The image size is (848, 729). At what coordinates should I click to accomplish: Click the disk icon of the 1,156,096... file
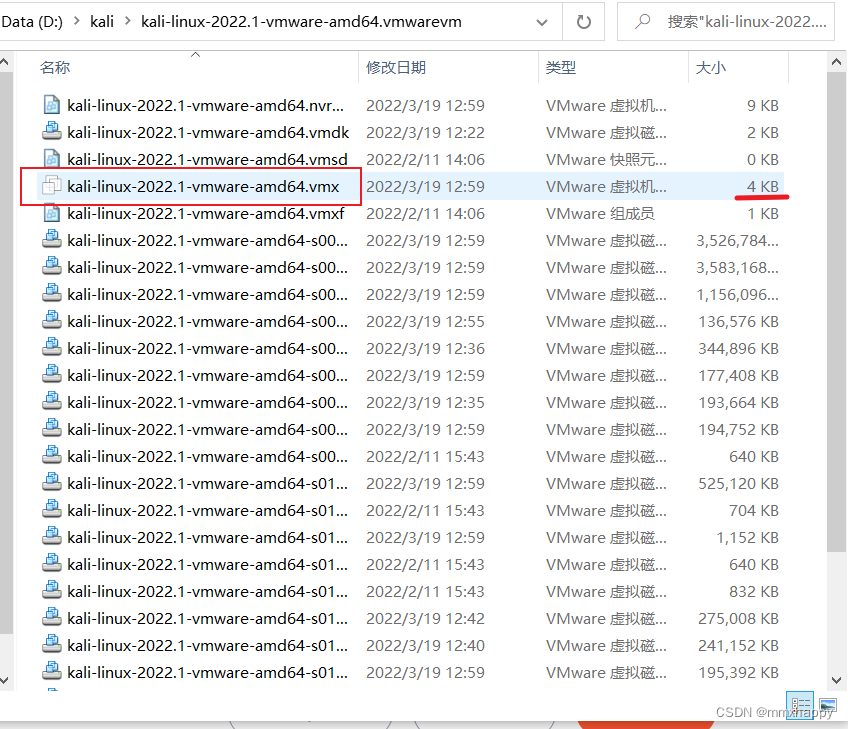coord(51,294)
